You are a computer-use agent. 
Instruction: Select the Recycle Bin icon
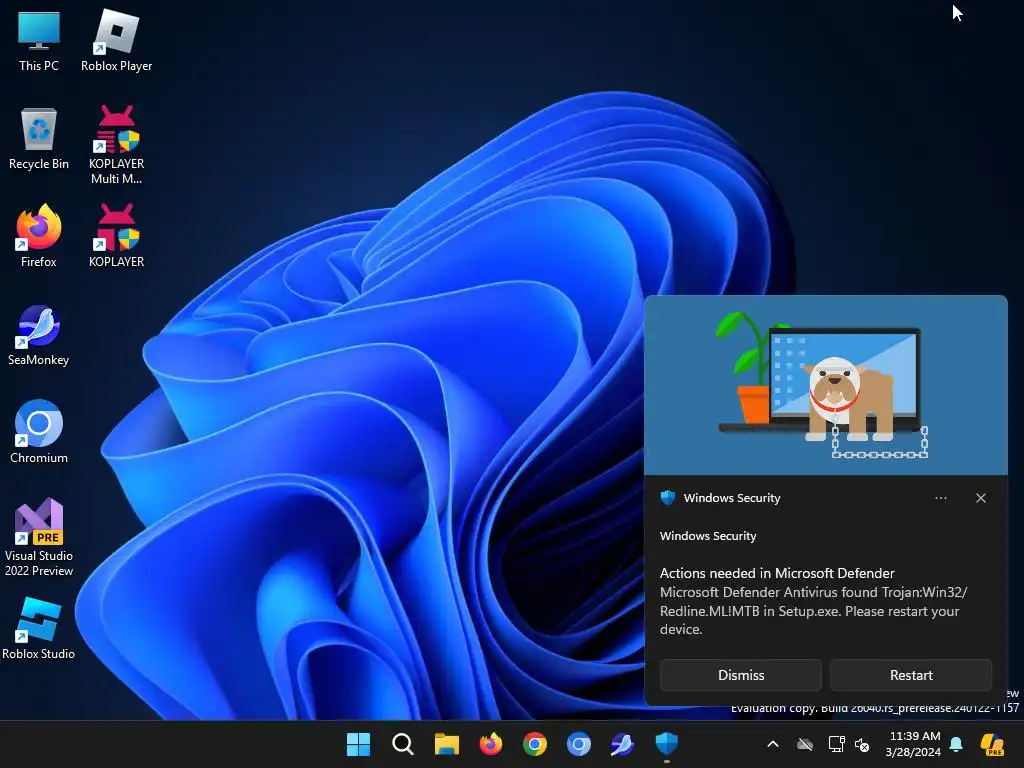point(39,139)
